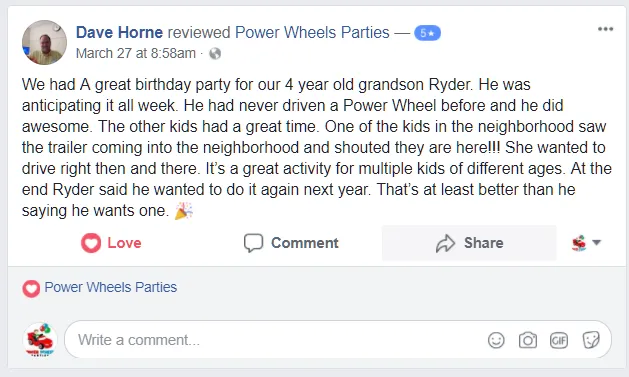This screenshot has height=377, width=629.
Task: Click the heart reaction icon below post
Action: [31, 288]
